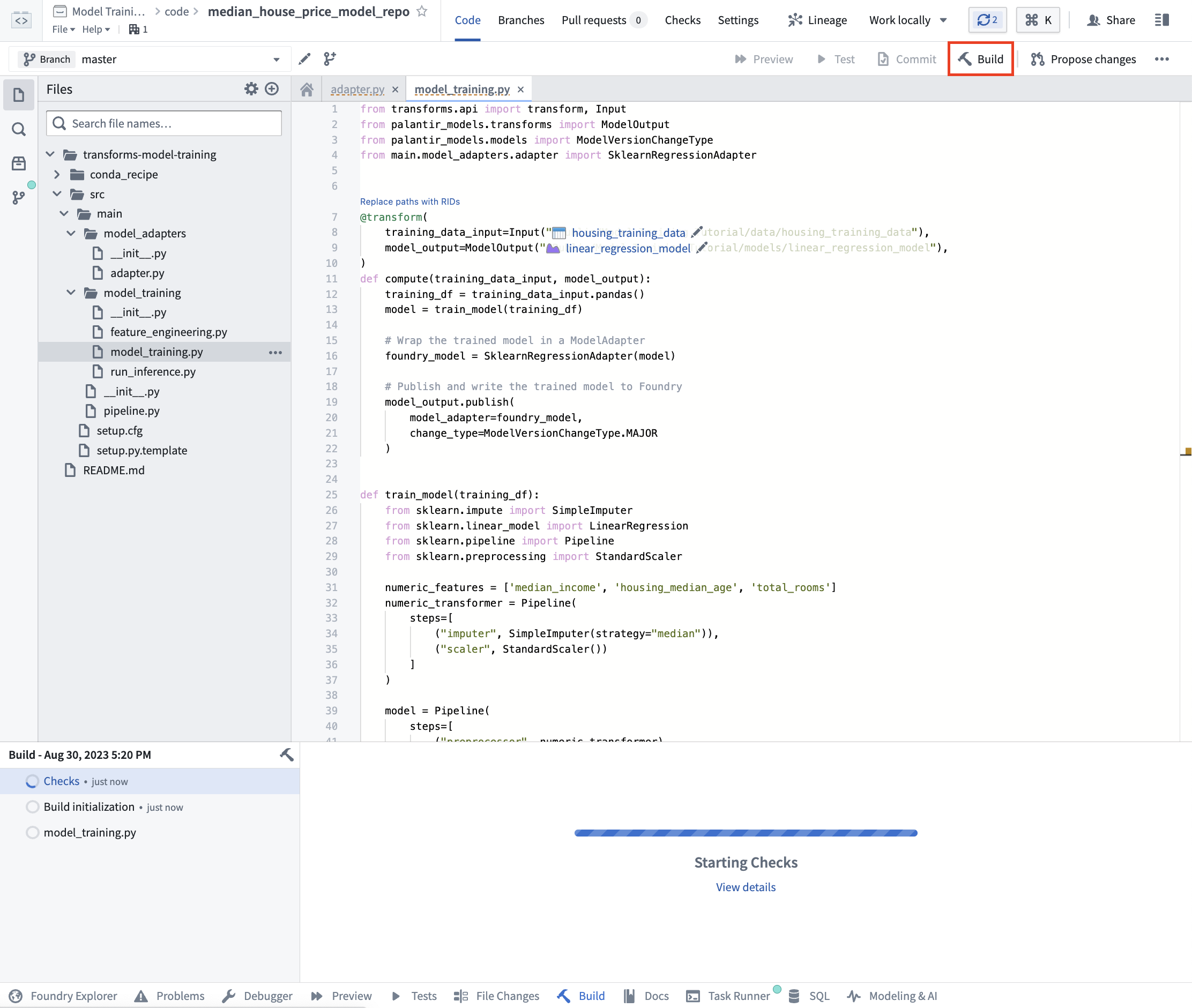Toggle the right sidebar panel icon
The height and width of the screenshot is (1008, 1192).
[x=1161, y=20]
